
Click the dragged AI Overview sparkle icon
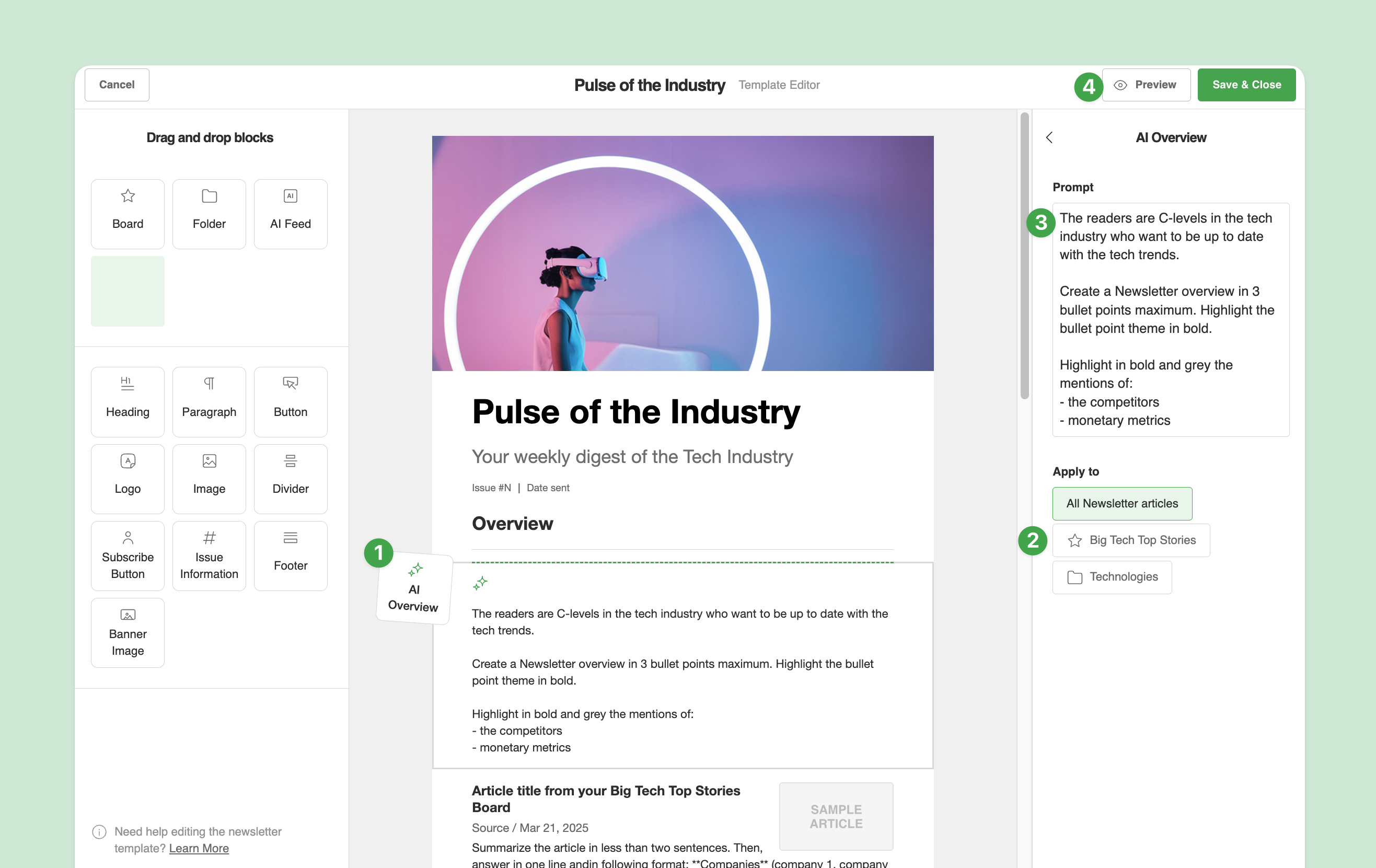(415, 570)
